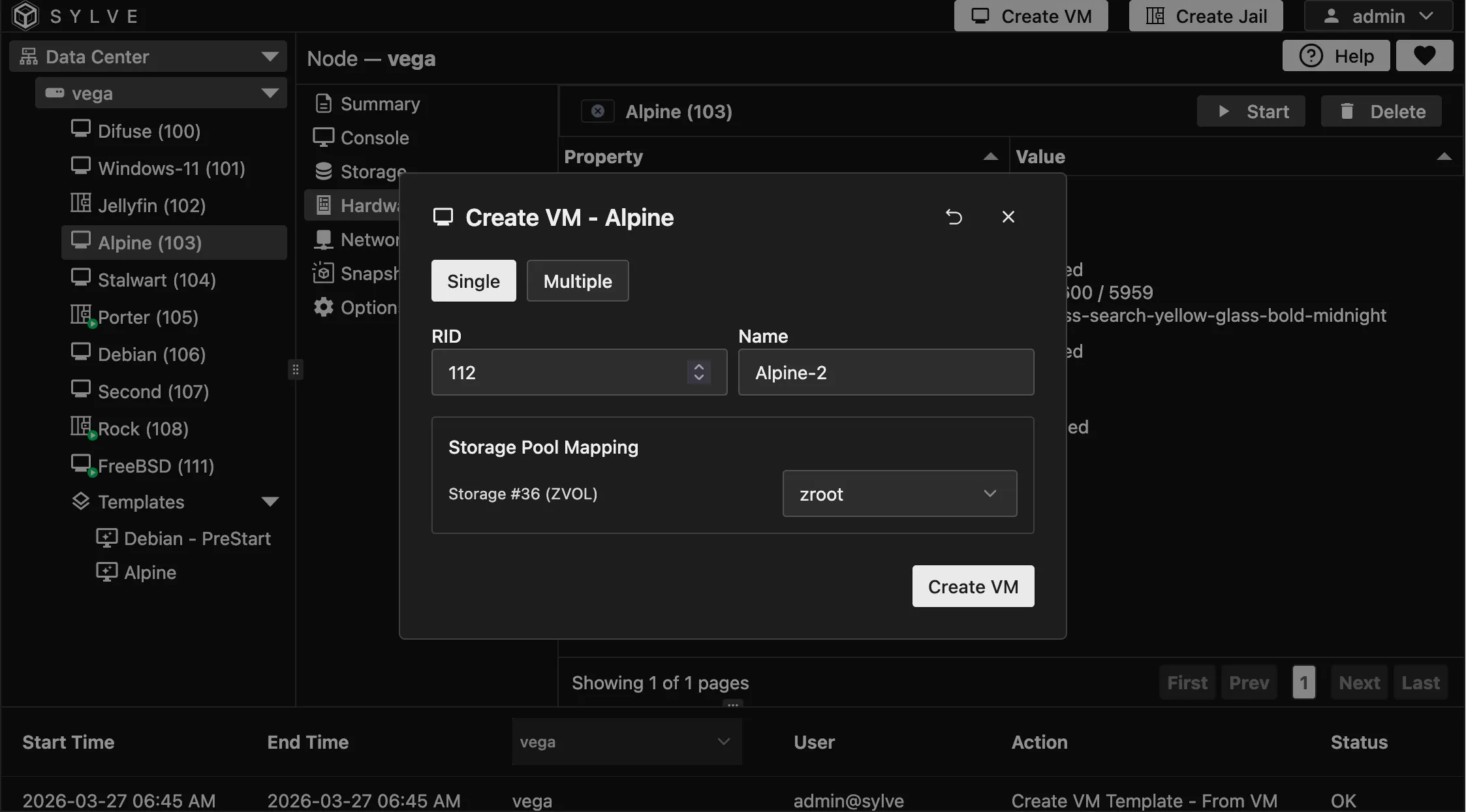Open the admin account menu
The width and height of the screenshot is (1466, 812).
1378,16
